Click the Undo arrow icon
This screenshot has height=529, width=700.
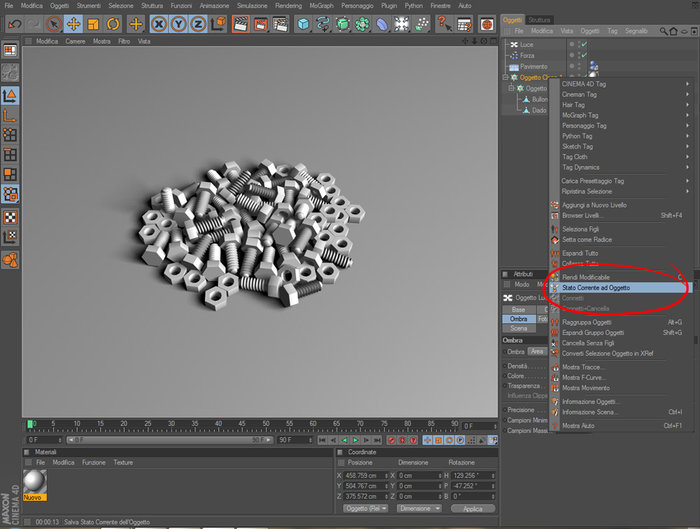14,24
